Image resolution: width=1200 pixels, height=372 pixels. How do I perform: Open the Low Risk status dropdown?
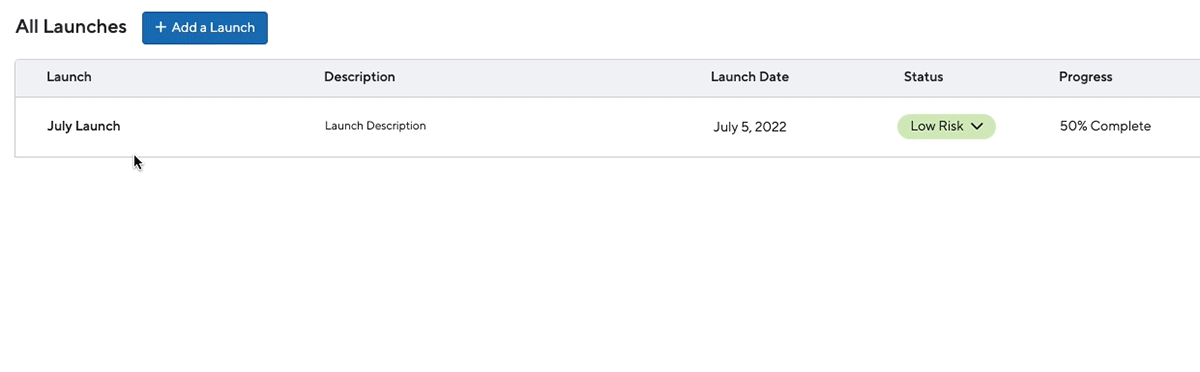coord(946,127)
